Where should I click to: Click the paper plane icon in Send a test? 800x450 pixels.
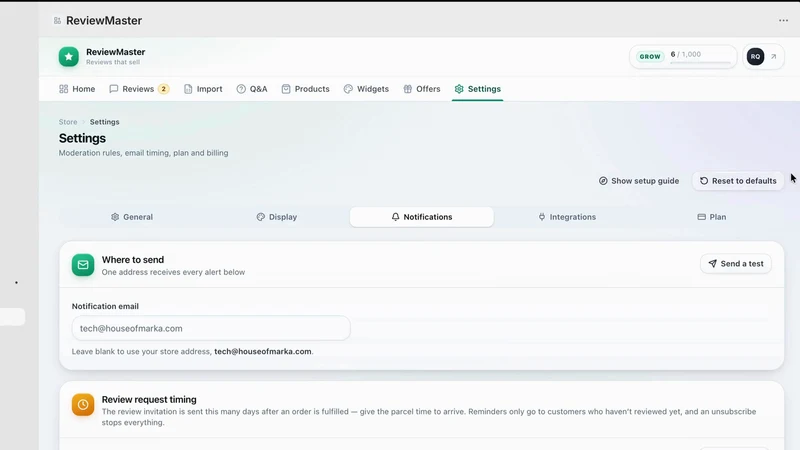[x=712, y=263]
